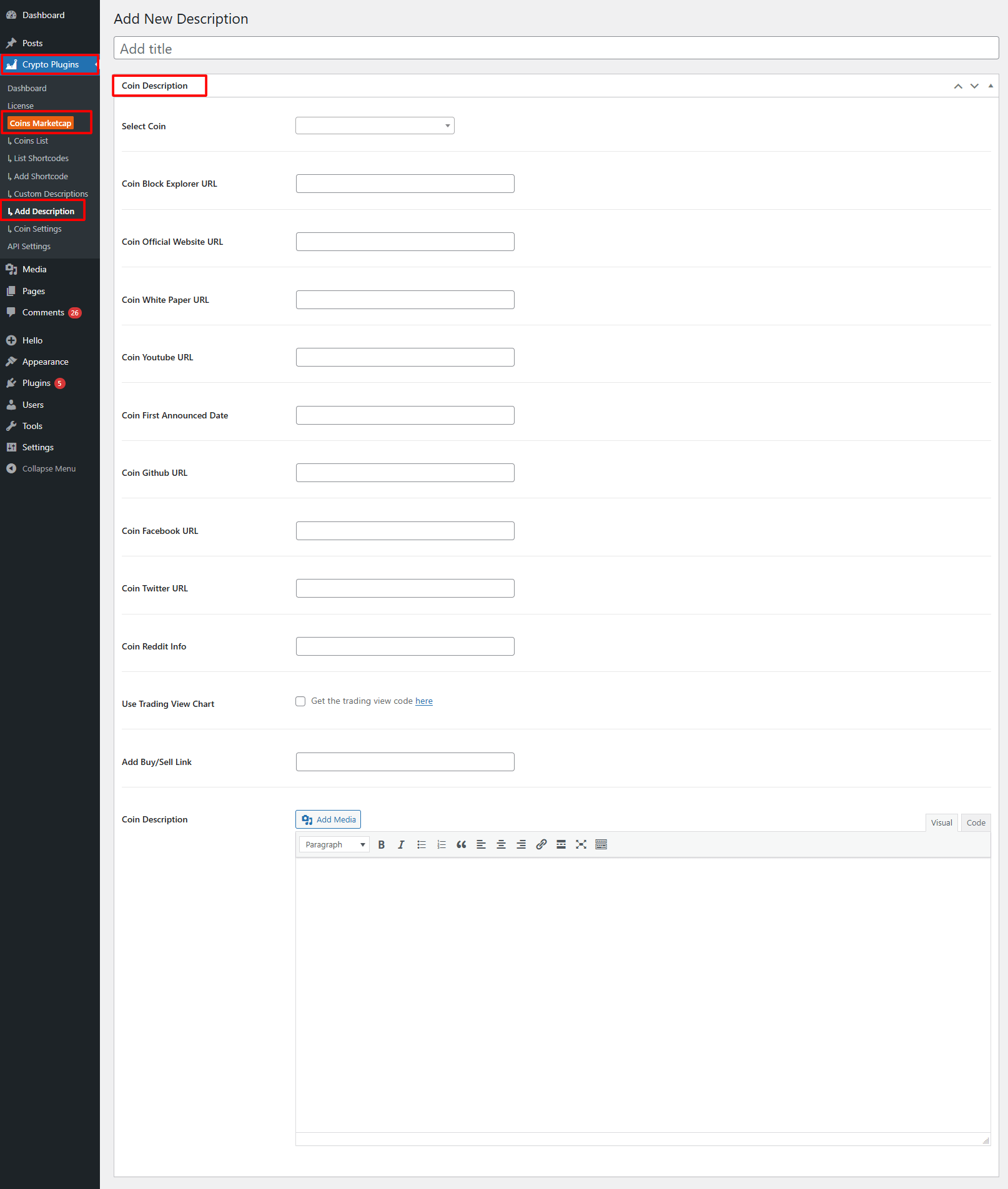This screenshot has height=1189, width=1008.
Task: Open the Paragraph format dropdown
Action: pyautogui.click(x=335, y=844)
